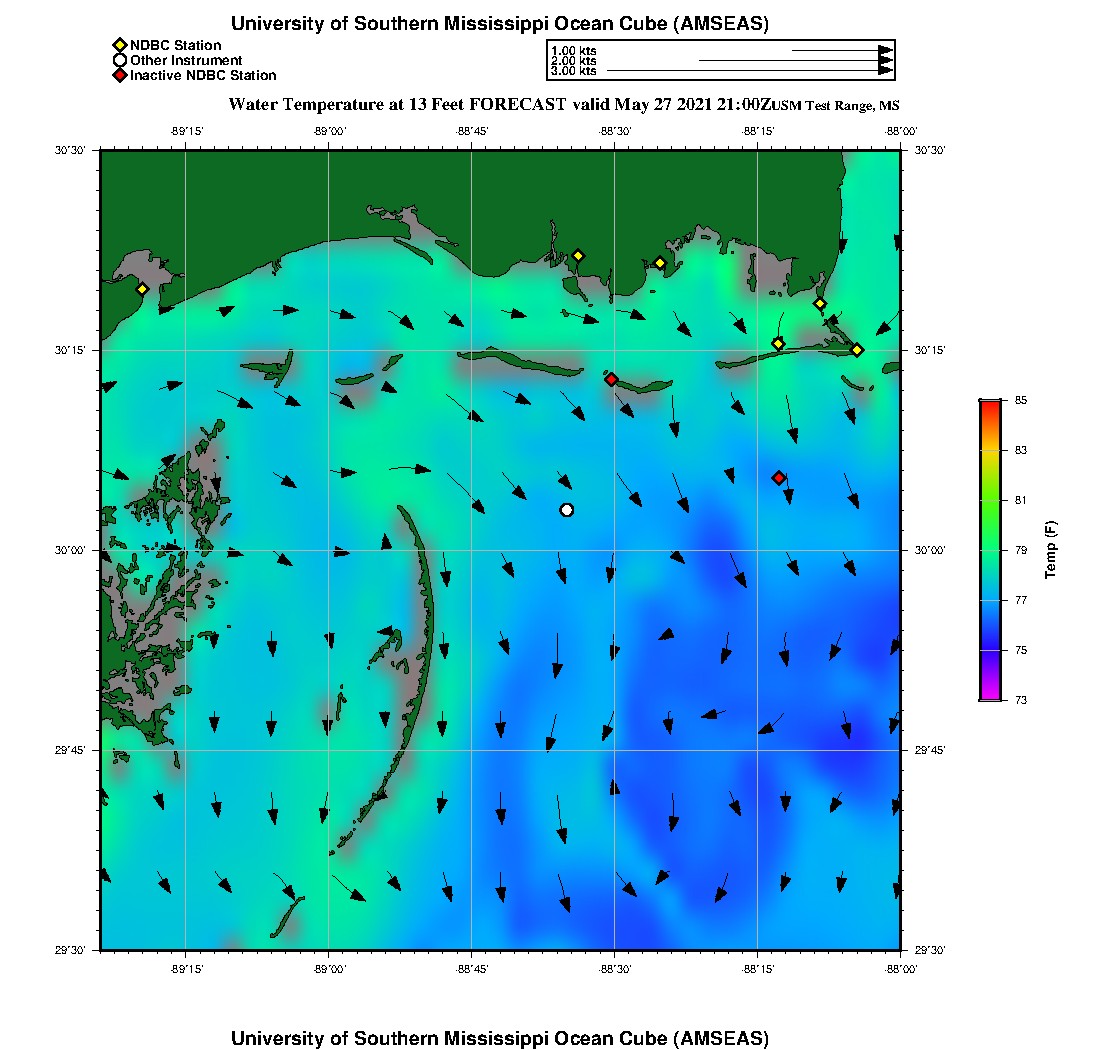Click the bottom axis '-88°30'' longitude label
The height and width of the screenshot is (1050, 1100).
615,969
